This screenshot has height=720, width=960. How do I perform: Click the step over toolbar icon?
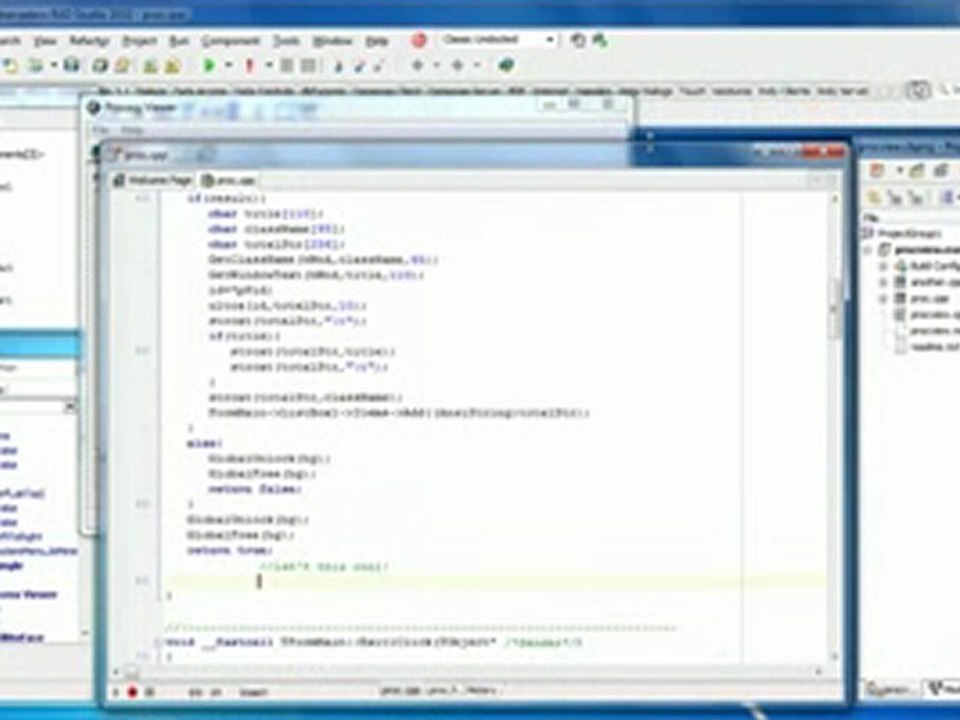[x=359, y=66]
